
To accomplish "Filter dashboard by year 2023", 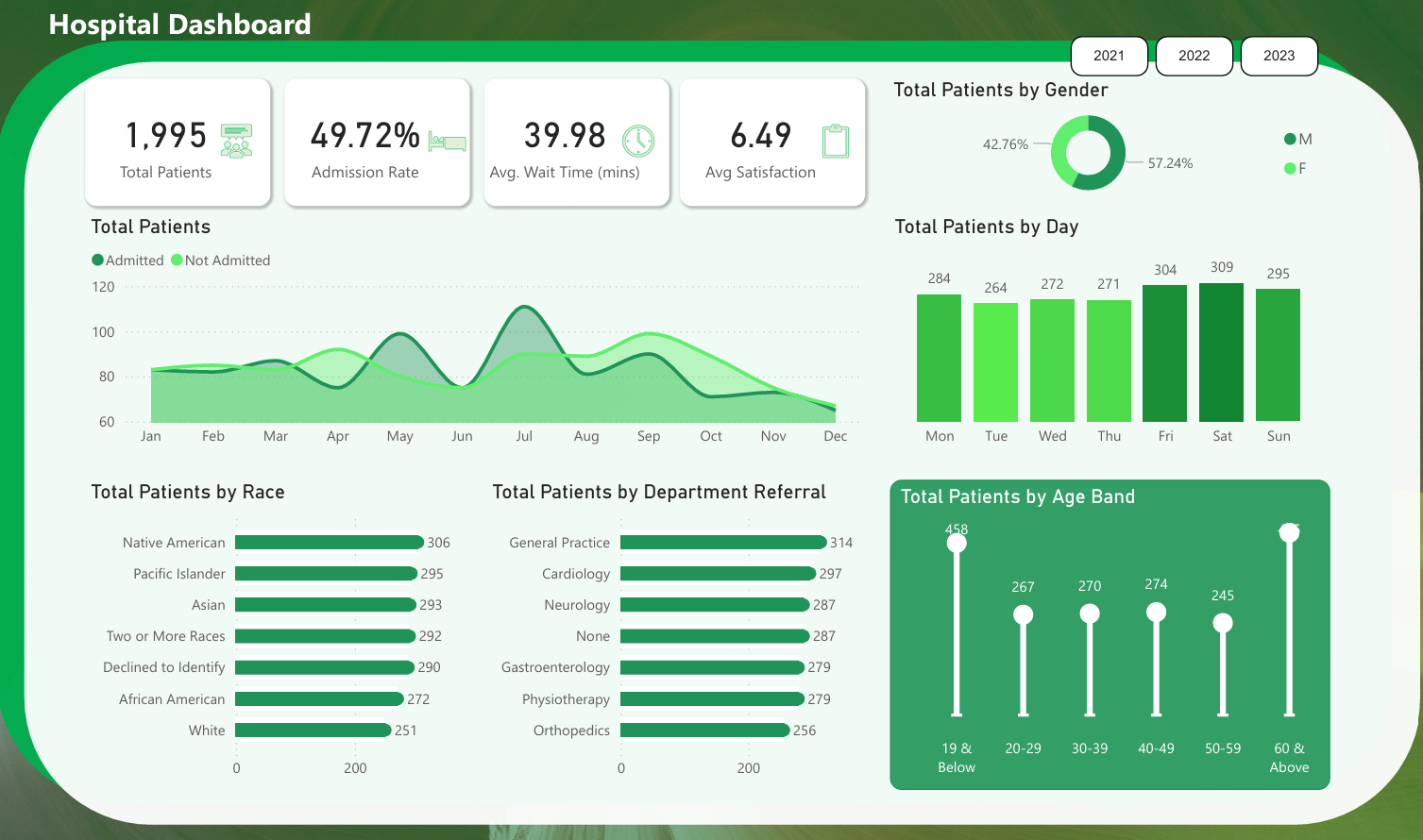I will tap(1279, 56).
